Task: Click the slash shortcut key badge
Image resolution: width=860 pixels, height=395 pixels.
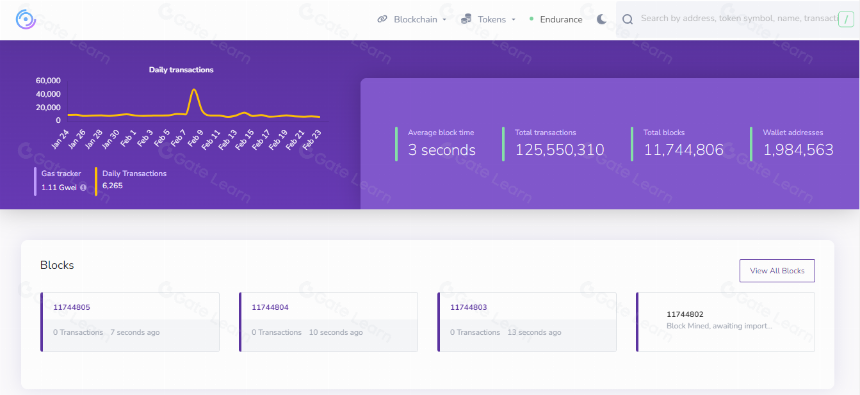Action: [x=846, y=20]
